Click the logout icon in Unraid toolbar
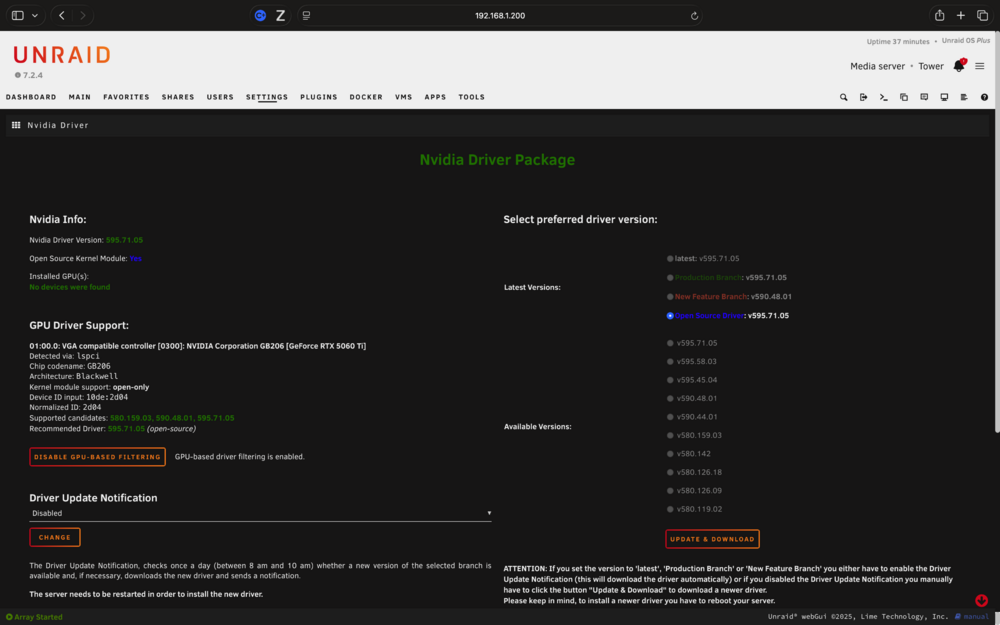The image size is (1000, 625). (x=864, y=97)
